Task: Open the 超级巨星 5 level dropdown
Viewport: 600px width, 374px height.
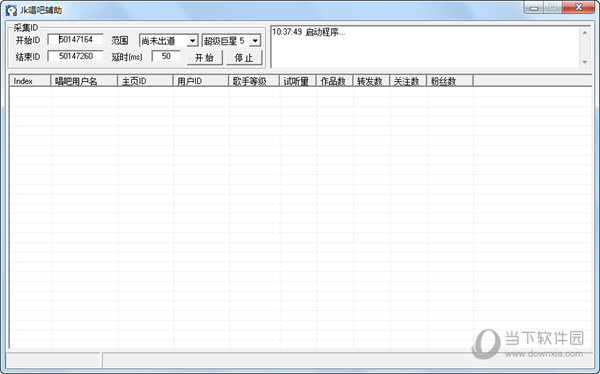Action: click(232, 41)
